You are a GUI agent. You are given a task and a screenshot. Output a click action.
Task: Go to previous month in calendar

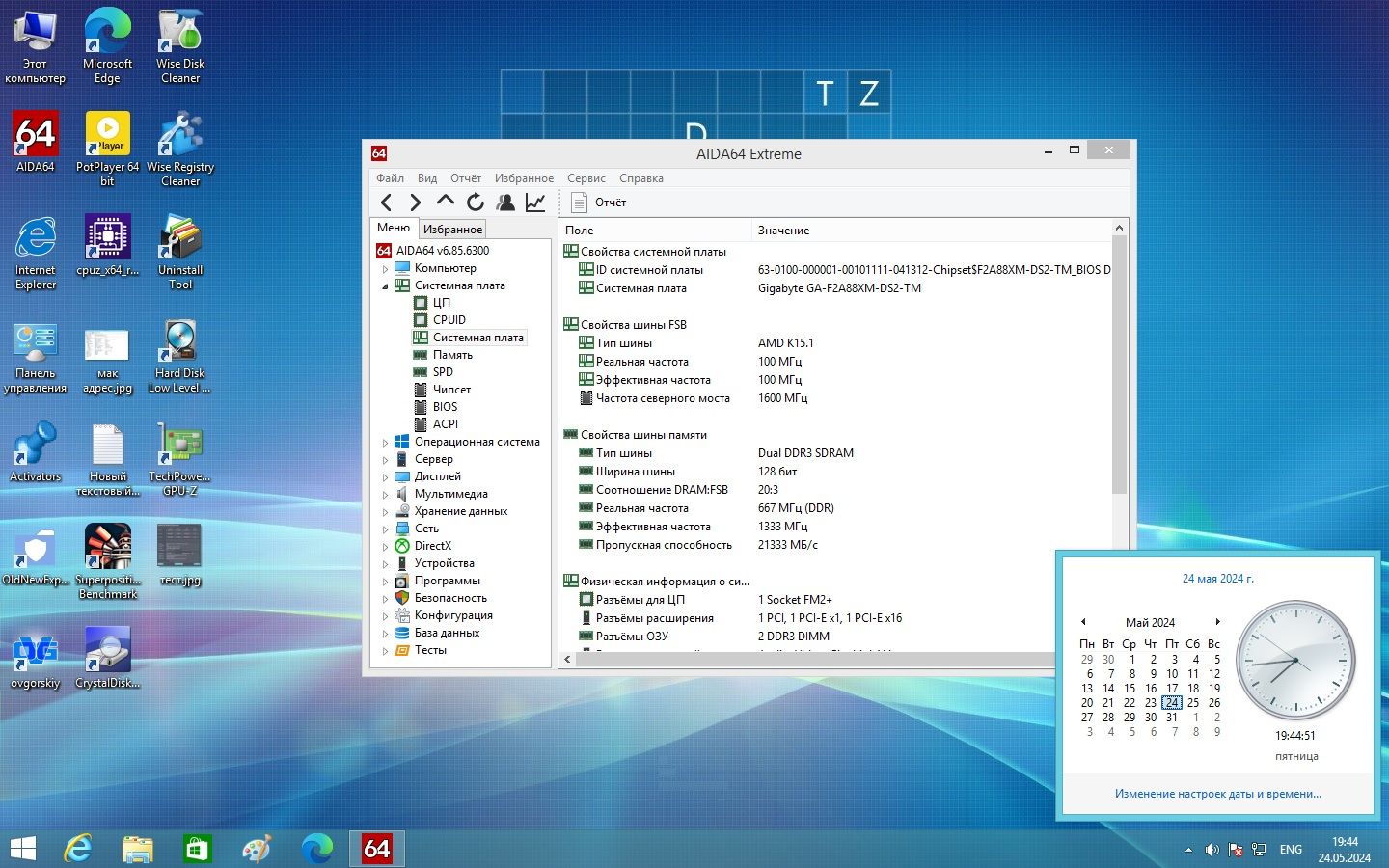tap(1083, 622)
